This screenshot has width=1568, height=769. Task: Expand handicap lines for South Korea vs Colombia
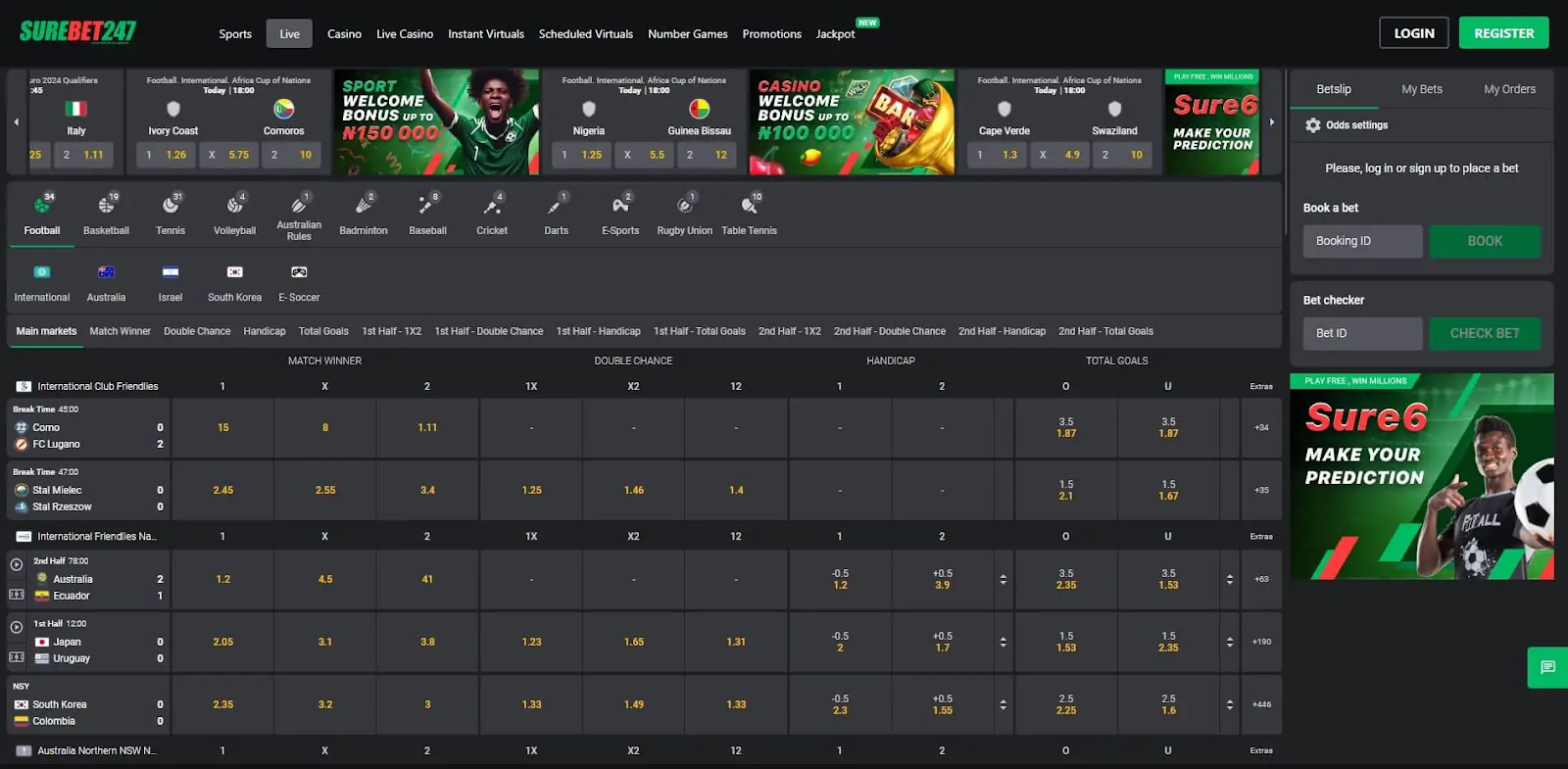[1003, 705]
